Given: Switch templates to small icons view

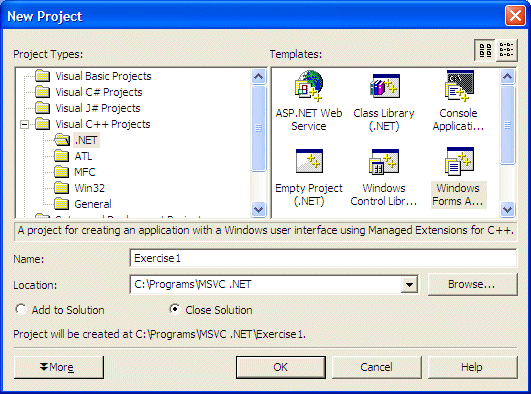Looking at the screenshot, I should pyautogui.click(x=507, y=50).
